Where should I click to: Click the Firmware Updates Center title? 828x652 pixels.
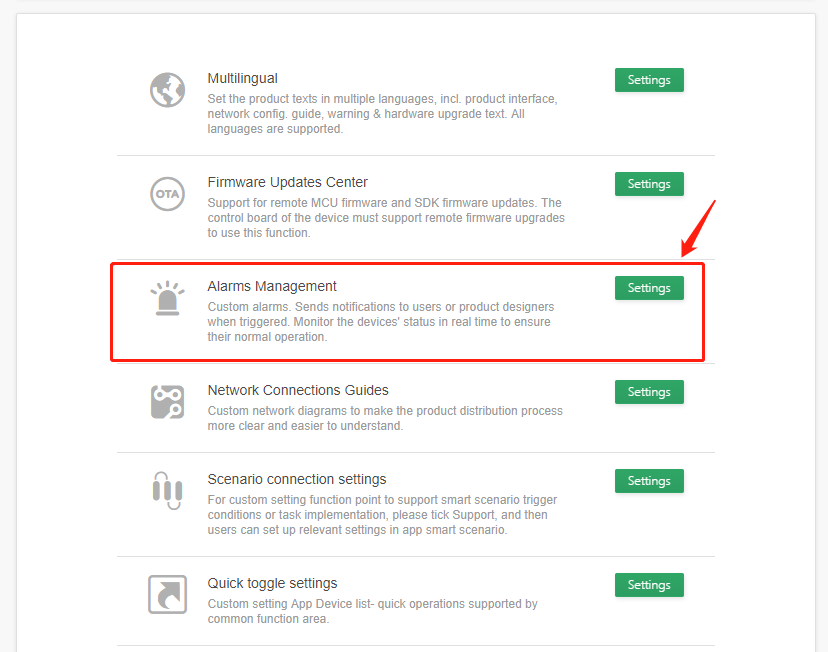(287, 182)
